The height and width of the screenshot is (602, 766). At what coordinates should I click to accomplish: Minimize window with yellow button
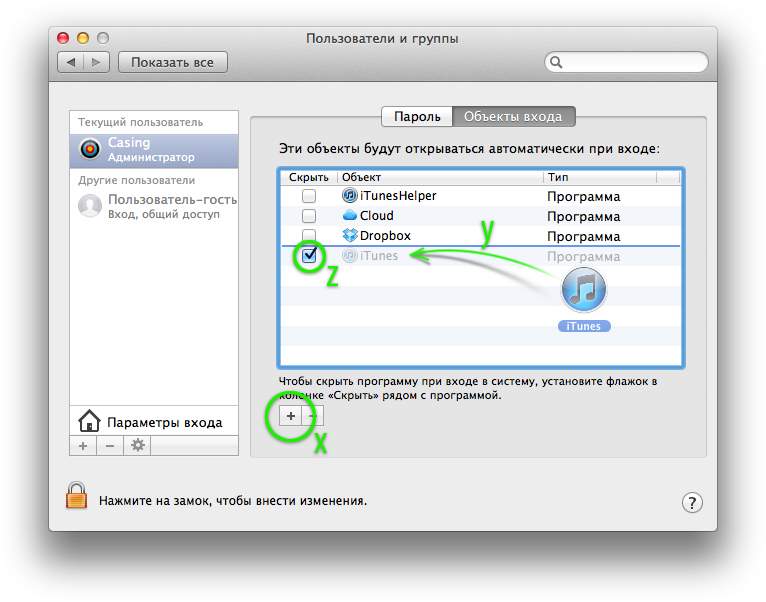(x=83, y=38)
